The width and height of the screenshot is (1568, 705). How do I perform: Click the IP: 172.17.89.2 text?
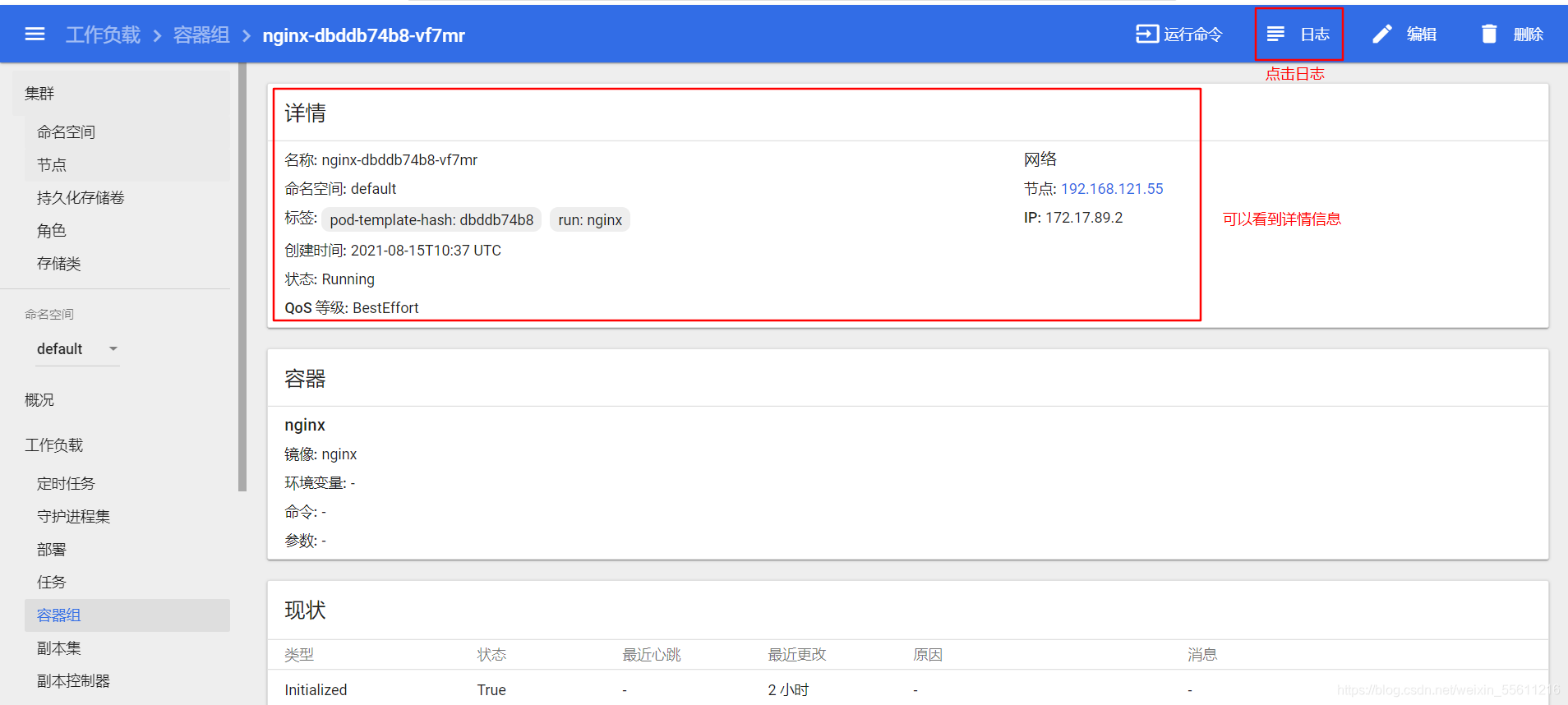(x=1073, y=218)
